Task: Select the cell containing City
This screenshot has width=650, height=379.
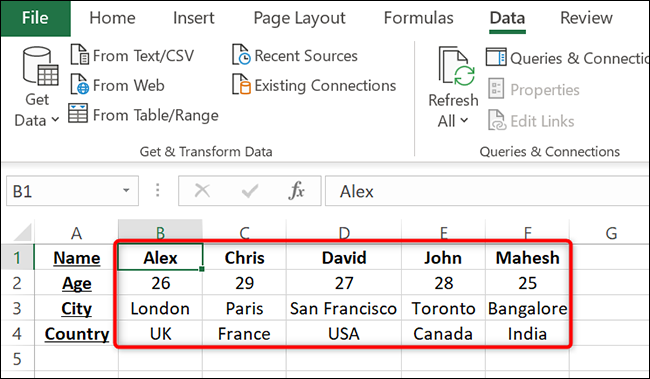Action: point(76,308)
